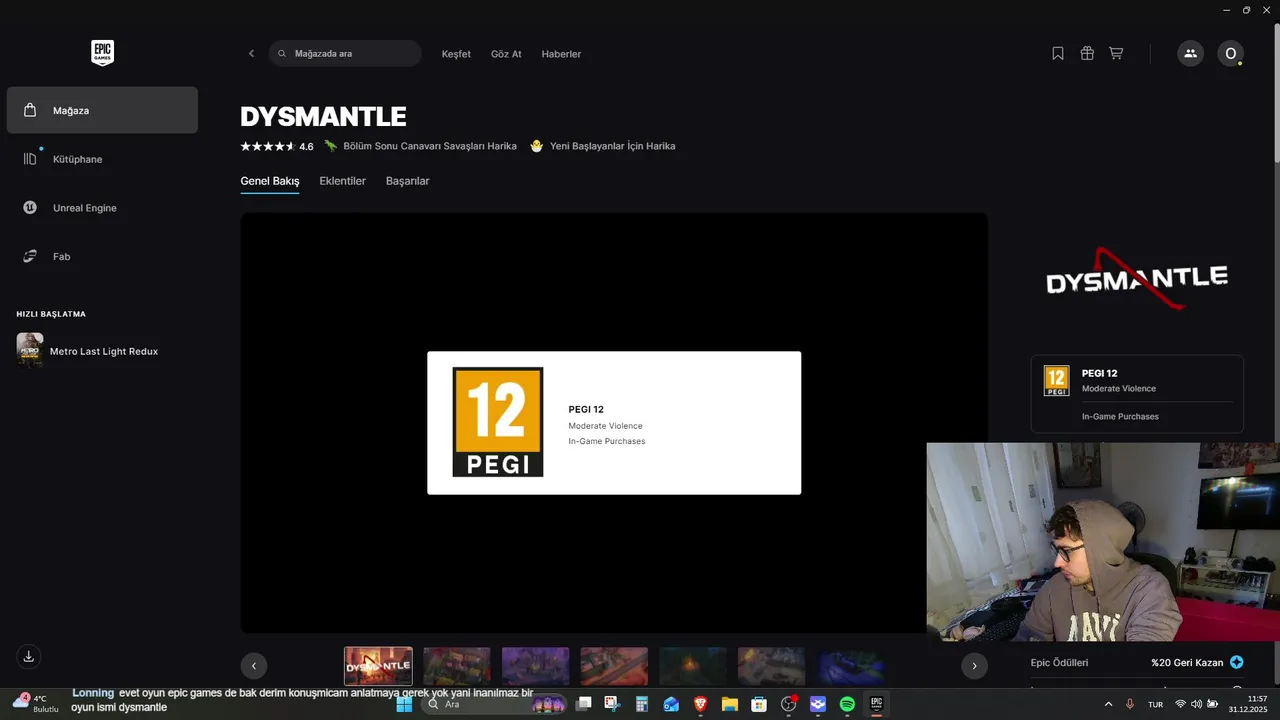Select the second carousel thumbnail

pos(457,666)
